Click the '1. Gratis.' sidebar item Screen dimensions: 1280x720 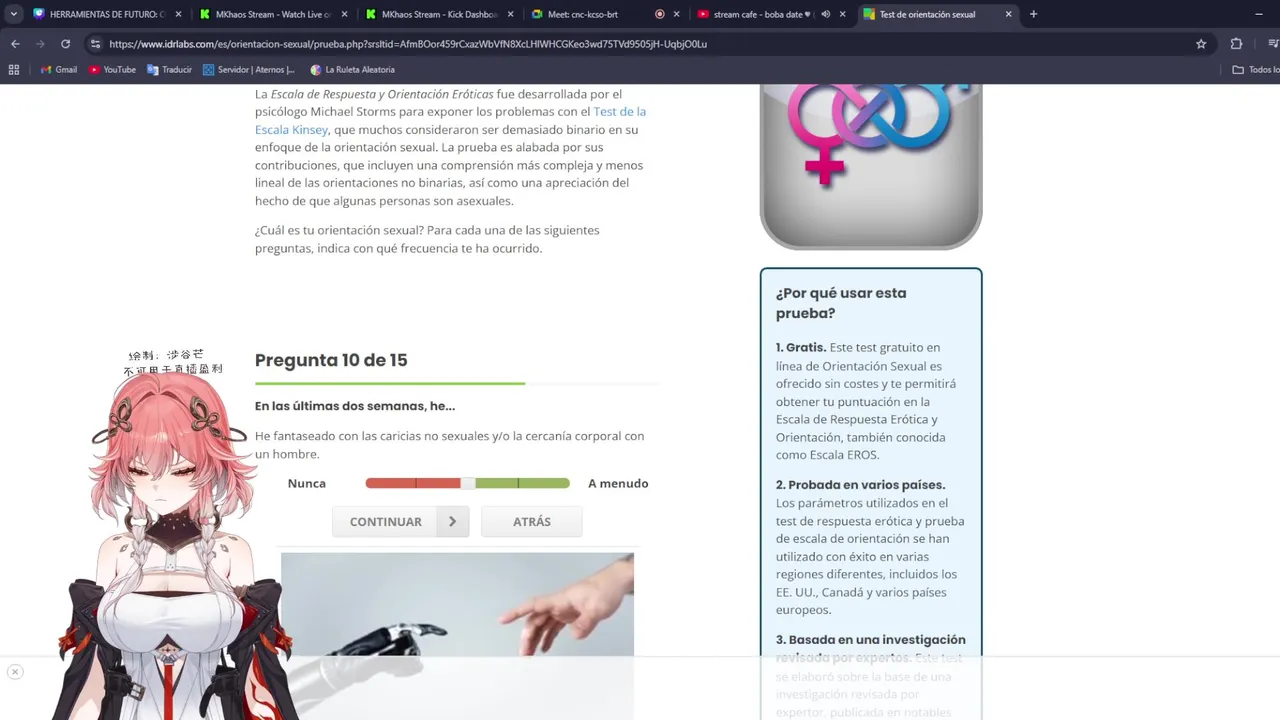point(801,347)
